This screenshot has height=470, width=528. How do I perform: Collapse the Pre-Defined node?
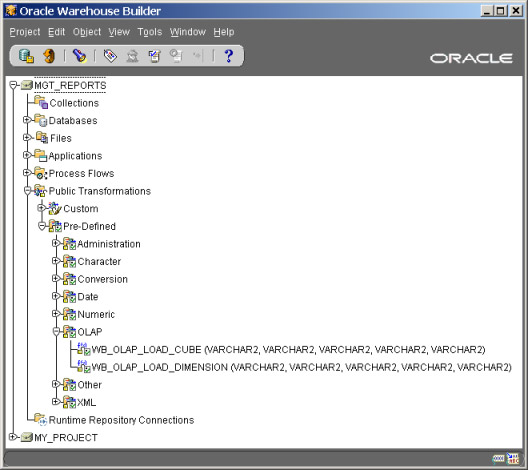pos(41,226)
